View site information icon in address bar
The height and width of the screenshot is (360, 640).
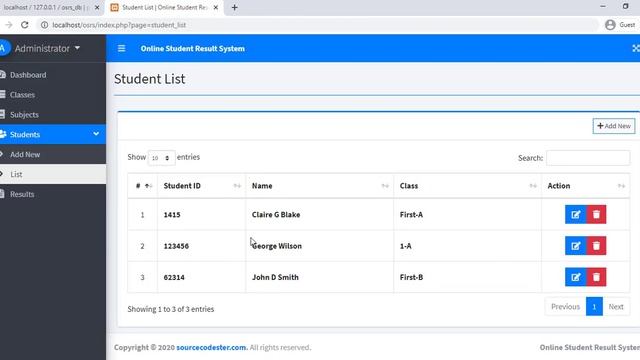pos(44,25)
